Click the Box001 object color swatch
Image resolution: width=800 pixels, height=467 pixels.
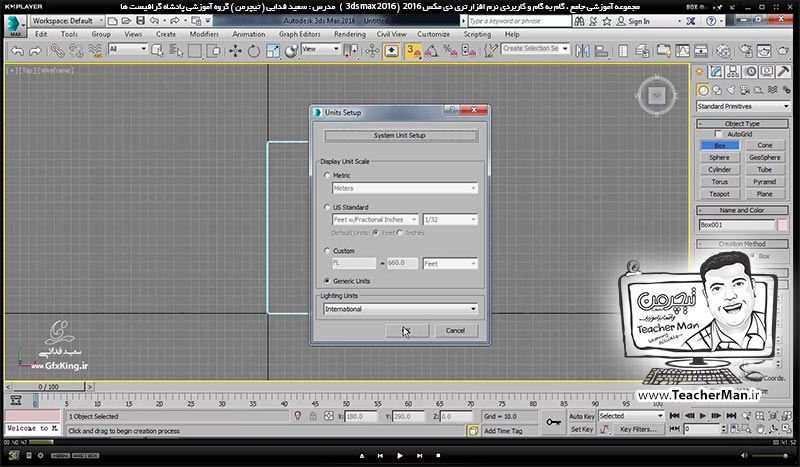pos(782,225)
